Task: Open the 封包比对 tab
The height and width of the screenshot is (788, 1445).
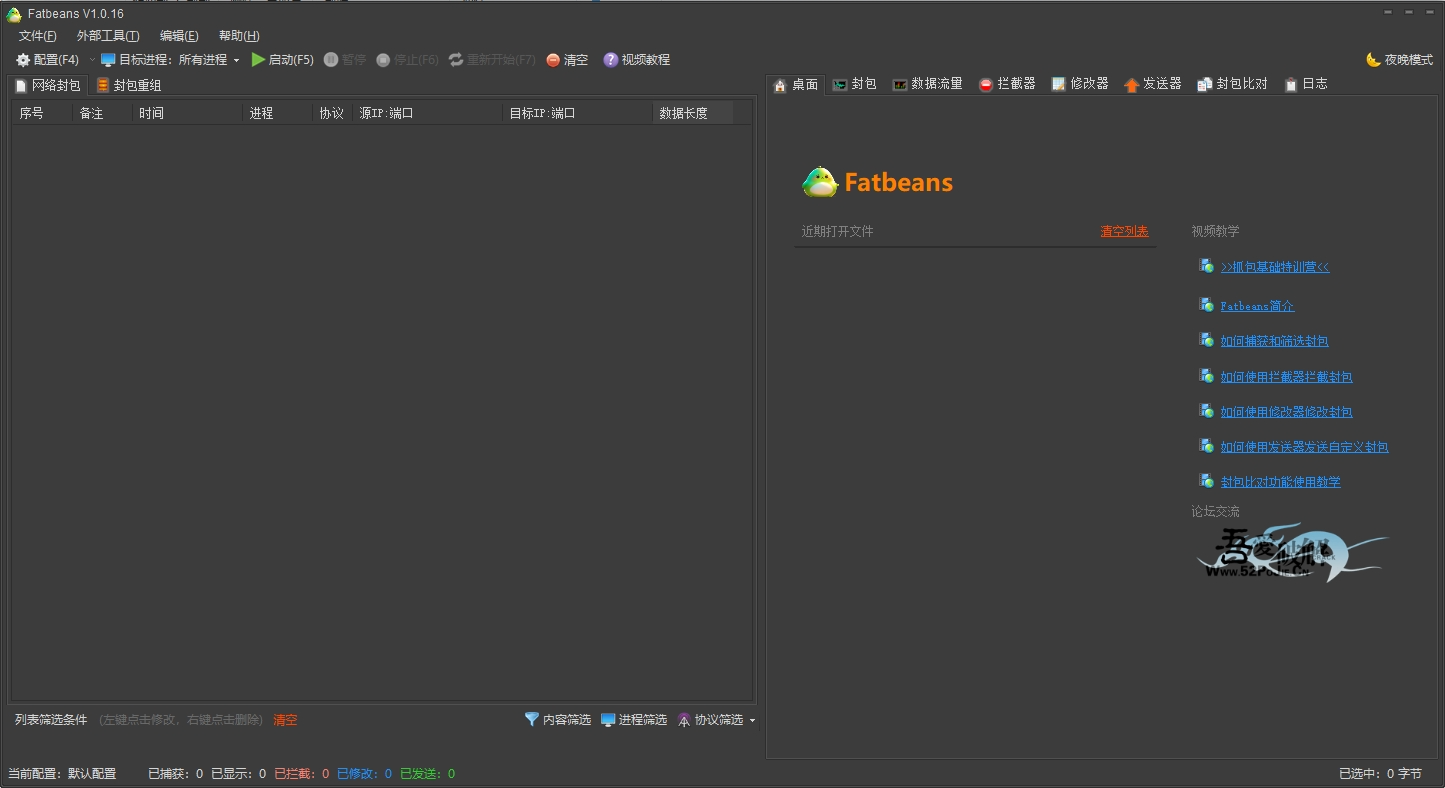Action: (x=1233, y=84)
